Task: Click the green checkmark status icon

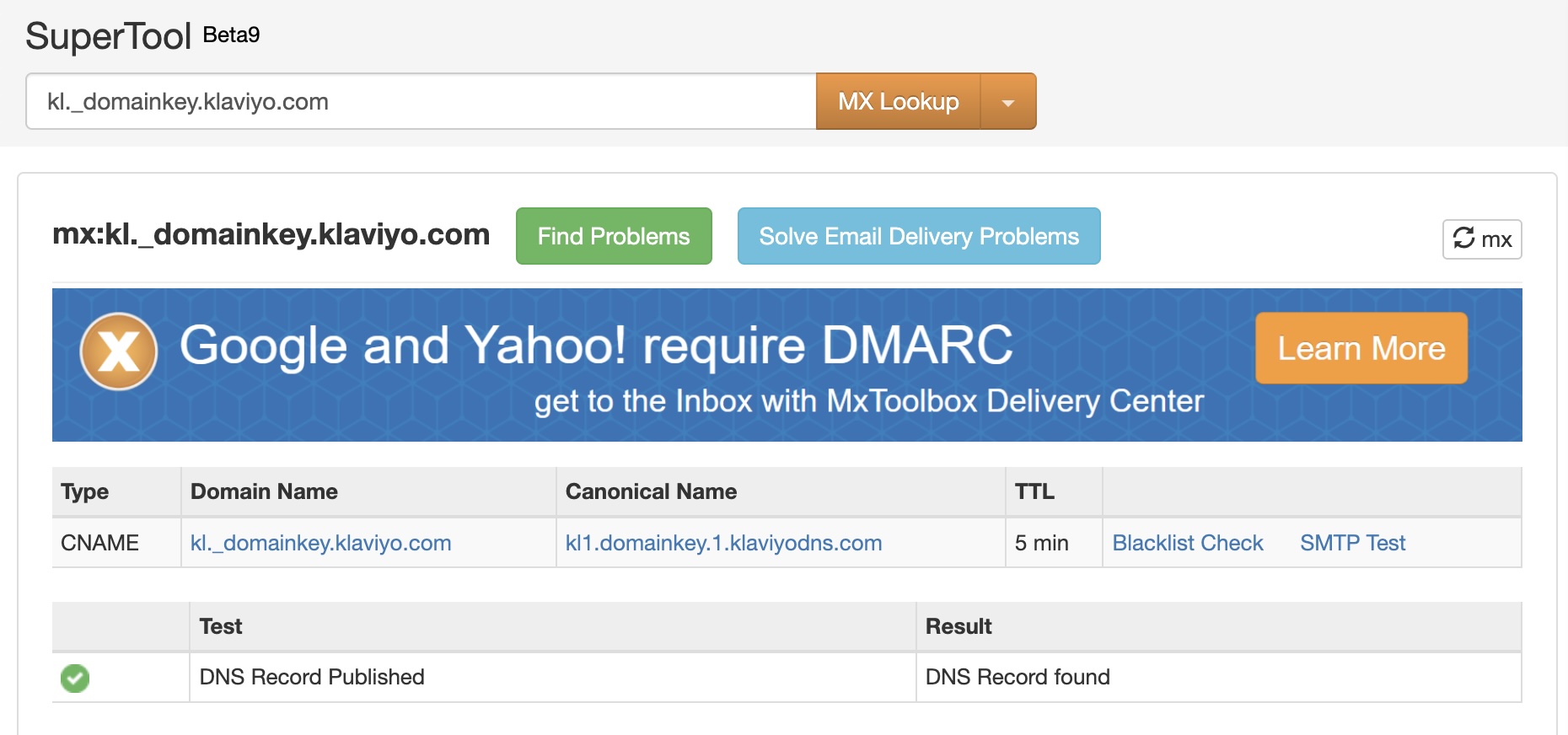Action: [75, 678]
